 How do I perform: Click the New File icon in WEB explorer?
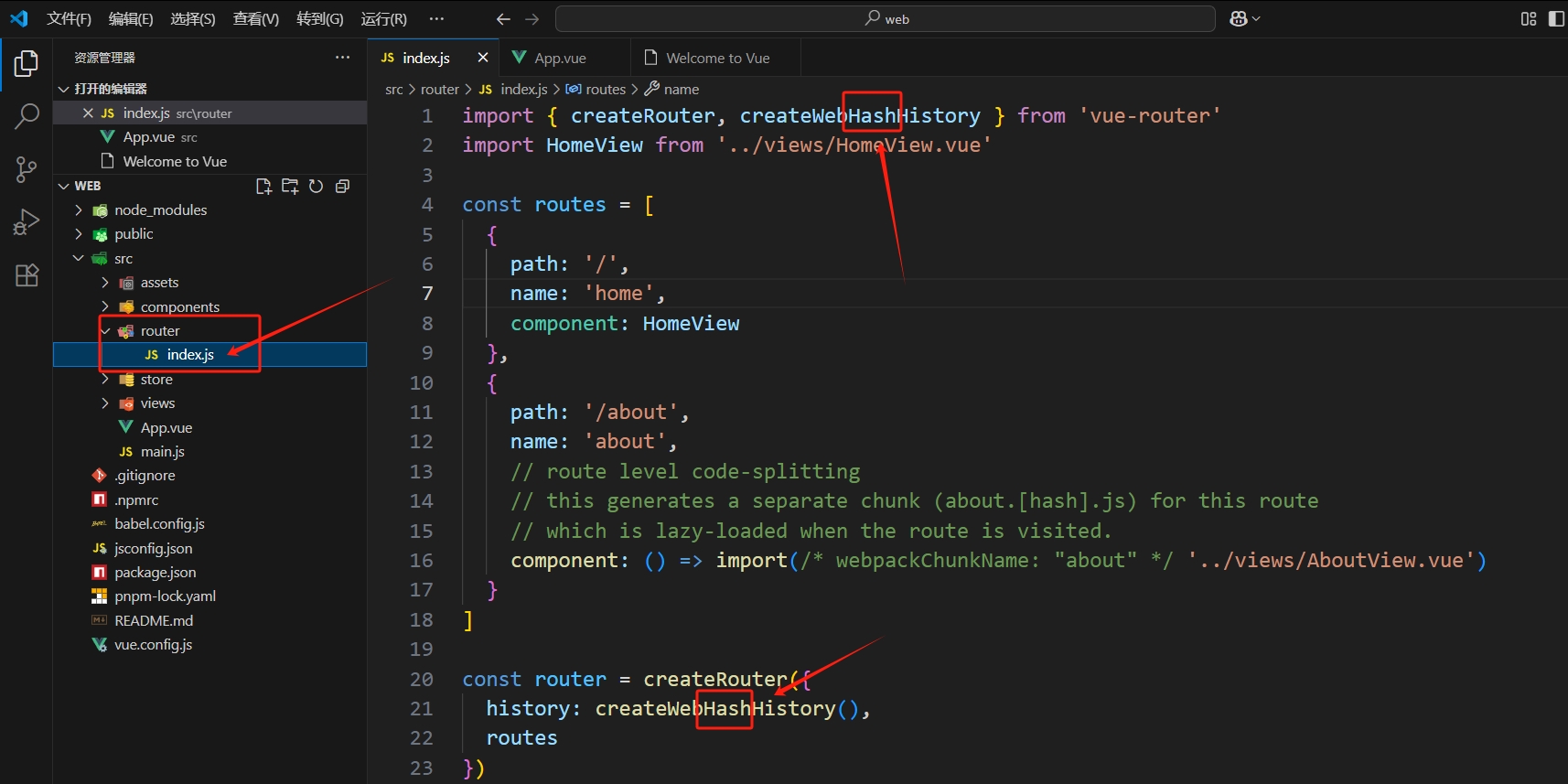(x=263, y=187)
